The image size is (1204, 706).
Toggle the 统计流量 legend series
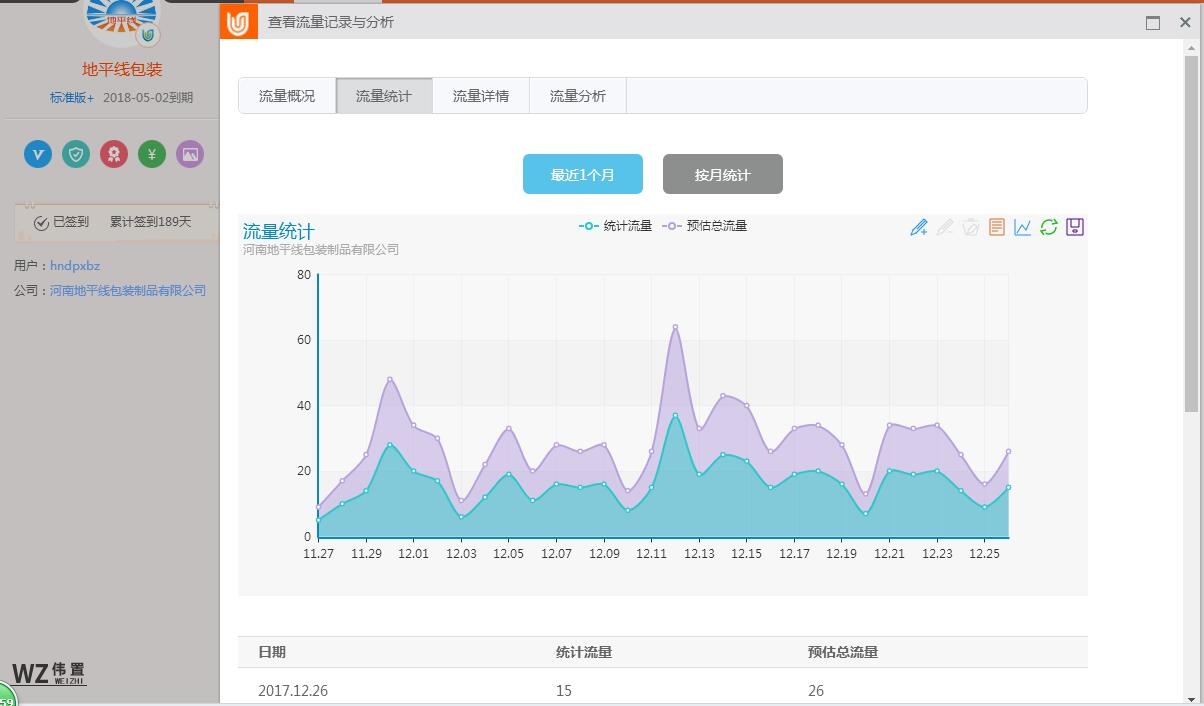tap(616, 226)
